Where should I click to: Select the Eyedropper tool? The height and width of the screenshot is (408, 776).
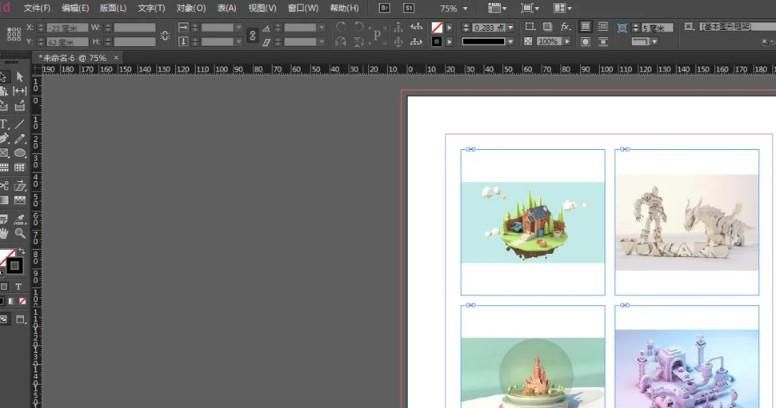(x=20, y=218)
